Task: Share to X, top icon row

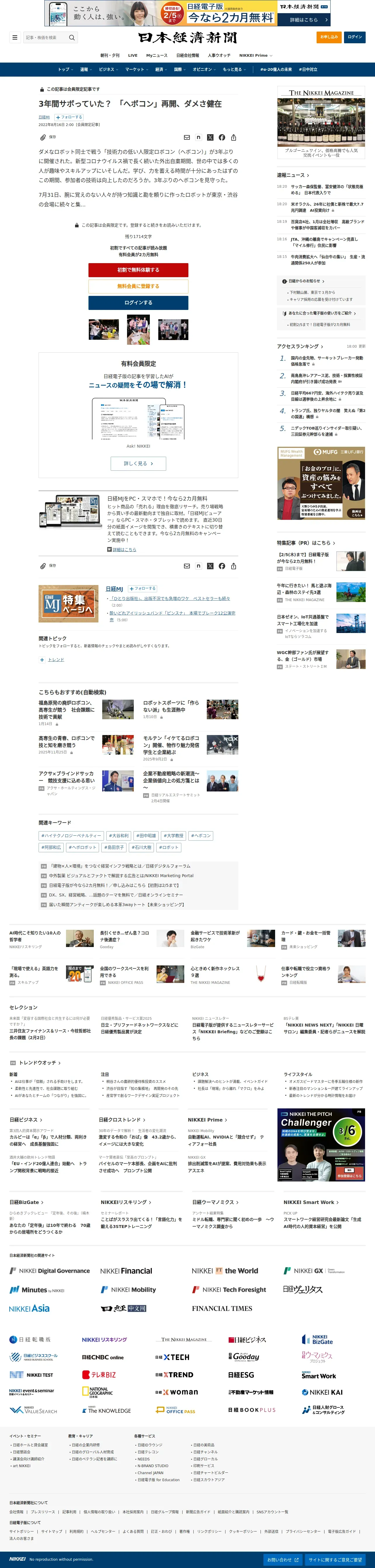Action: point(210,138)
